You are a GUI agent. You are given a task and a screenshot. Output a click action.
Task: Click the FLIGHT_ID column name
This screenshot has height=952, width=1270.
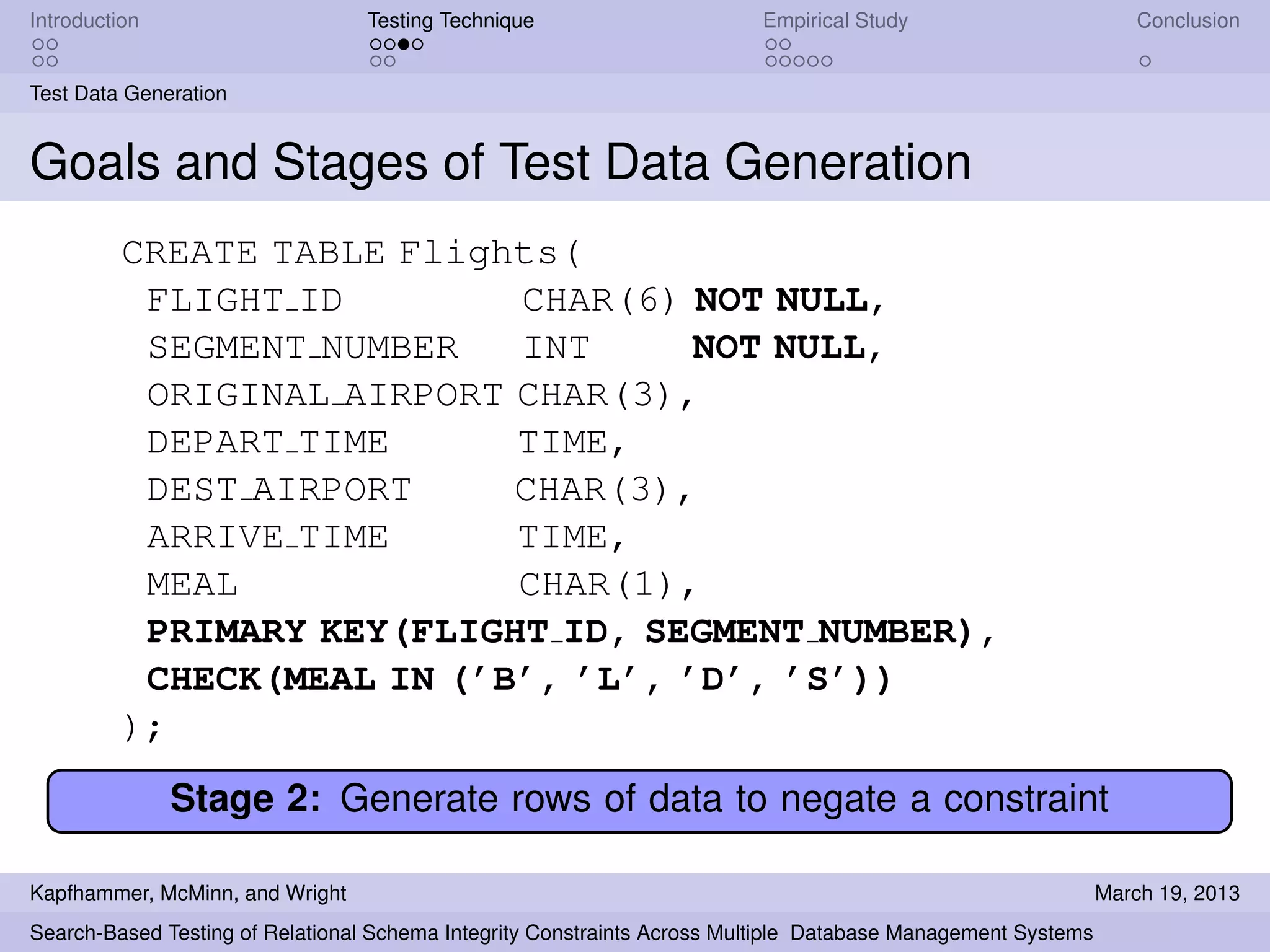(244, 301)
